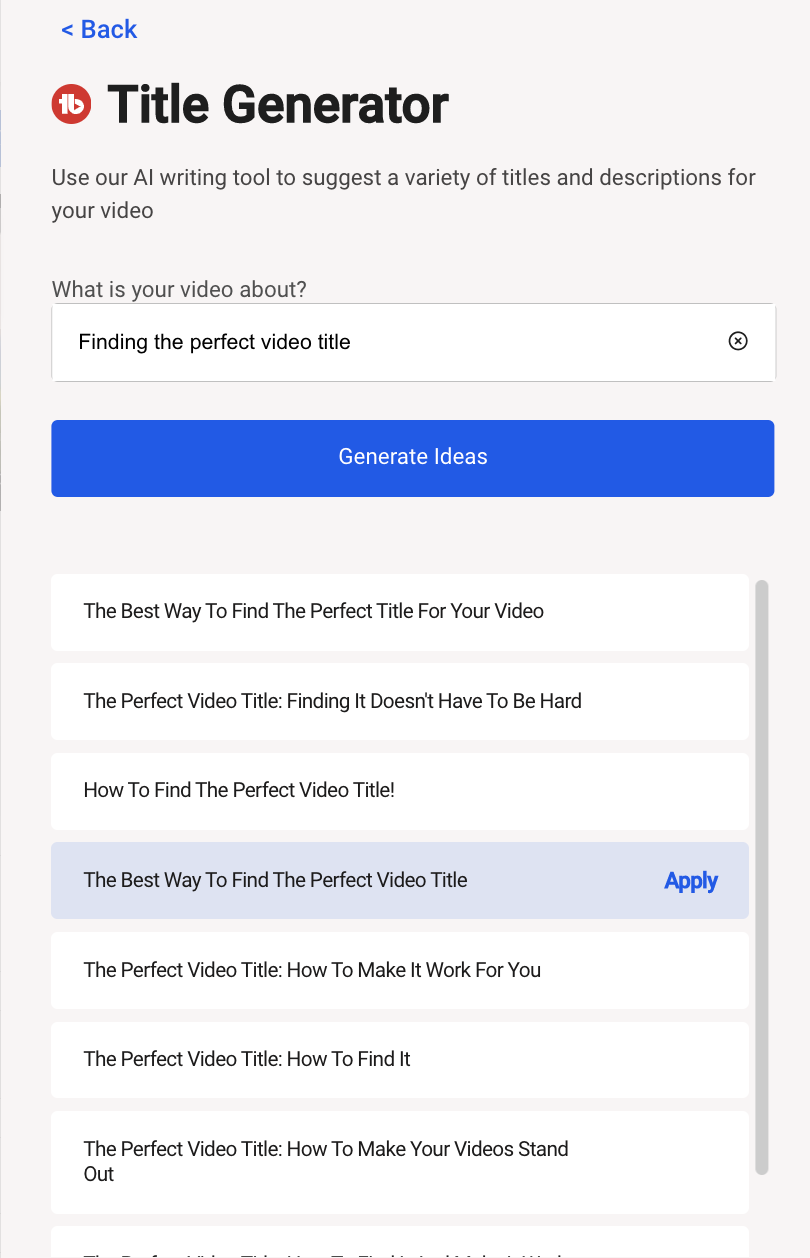Select highlighted 'The Best Way To Find The Perfect Video Title' row
Image resolution: width=810 pixels, height=1258 pixels.
pyautogui.click(x=400, y=880)
